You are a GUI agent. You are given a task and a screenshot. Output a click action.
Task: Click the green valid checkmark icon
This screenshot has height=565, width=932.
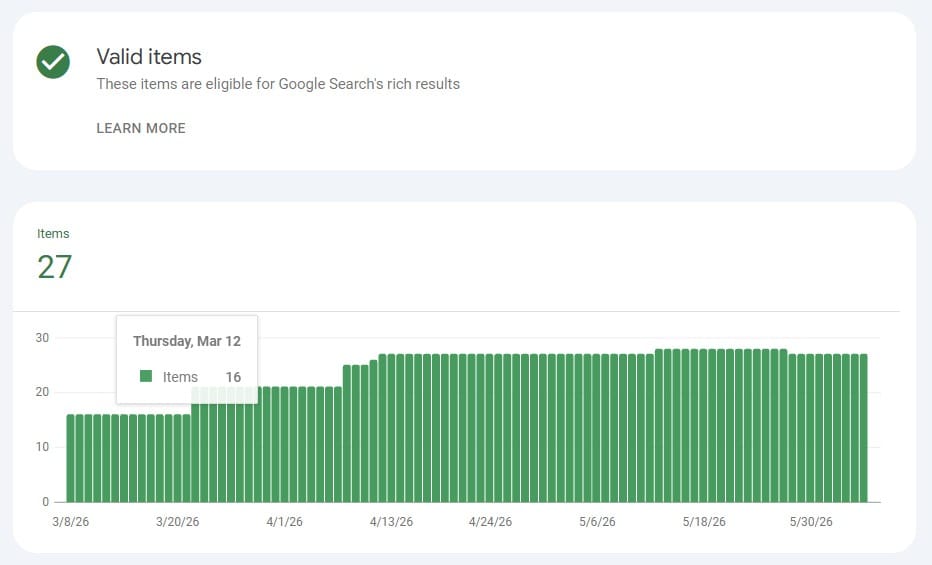click(53, 62)
